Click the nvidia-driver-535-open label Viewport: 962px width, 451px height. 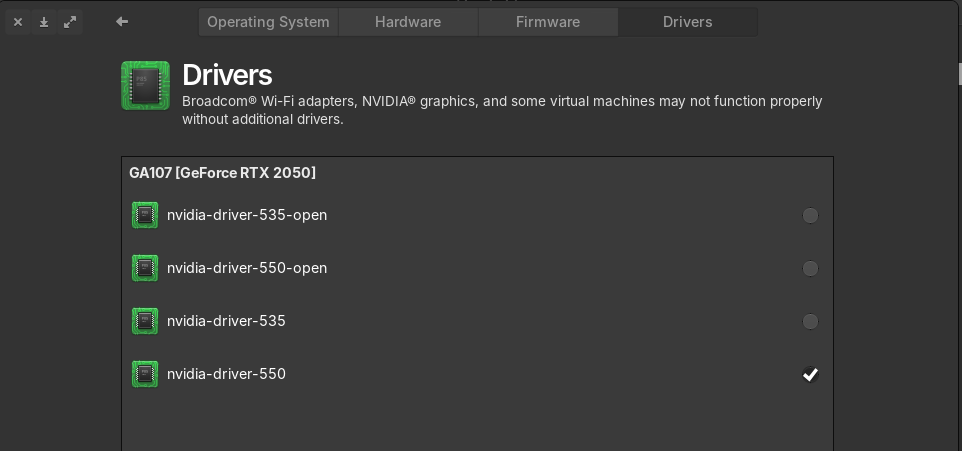247,215
